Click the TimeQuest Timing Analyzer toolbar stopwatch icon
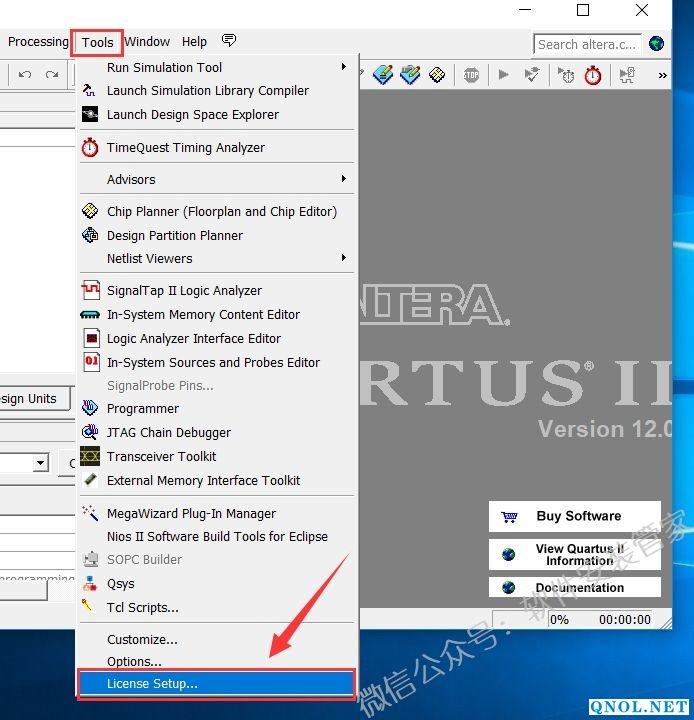 (x=593, y=75)
